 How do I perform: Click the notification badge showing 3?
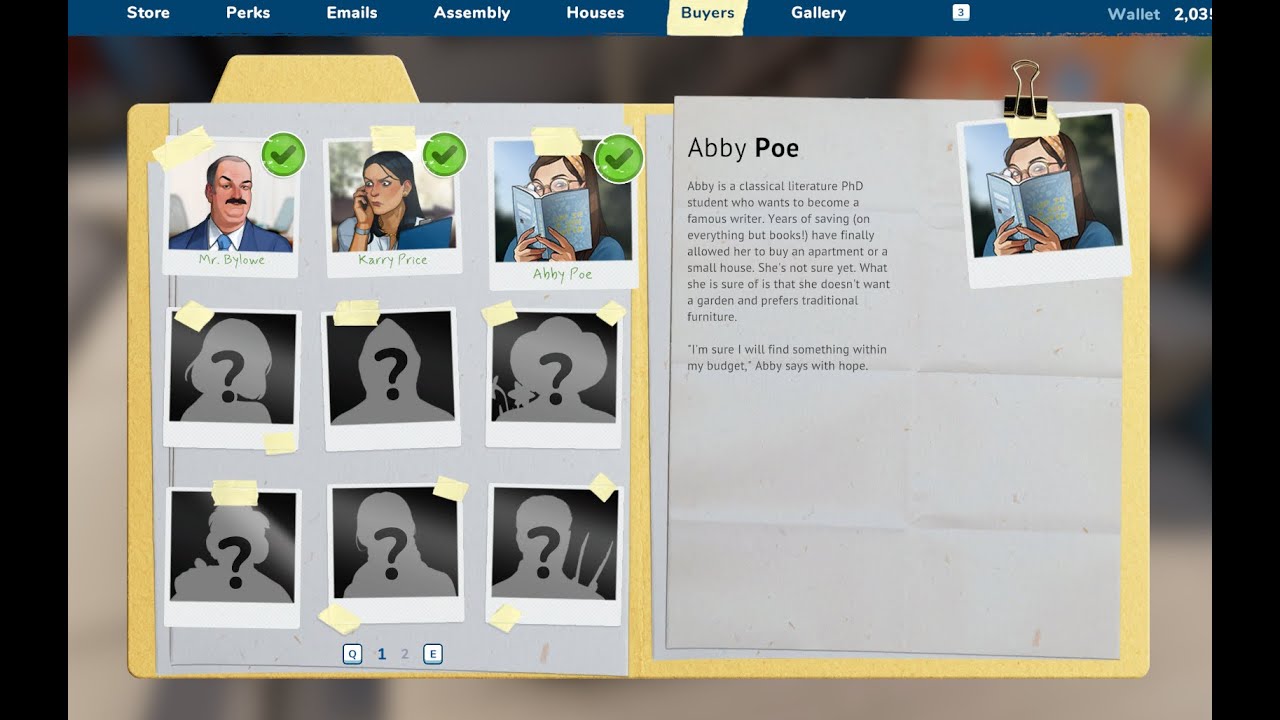[x=961, y=13]
